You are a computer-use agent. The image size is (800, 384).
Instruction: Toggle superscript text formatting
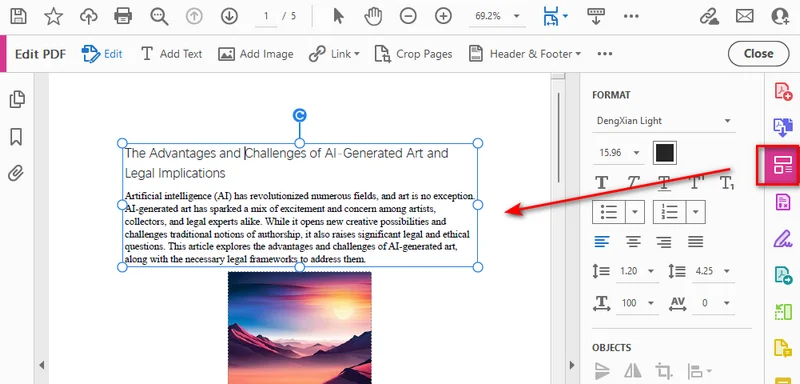point(696,182)
